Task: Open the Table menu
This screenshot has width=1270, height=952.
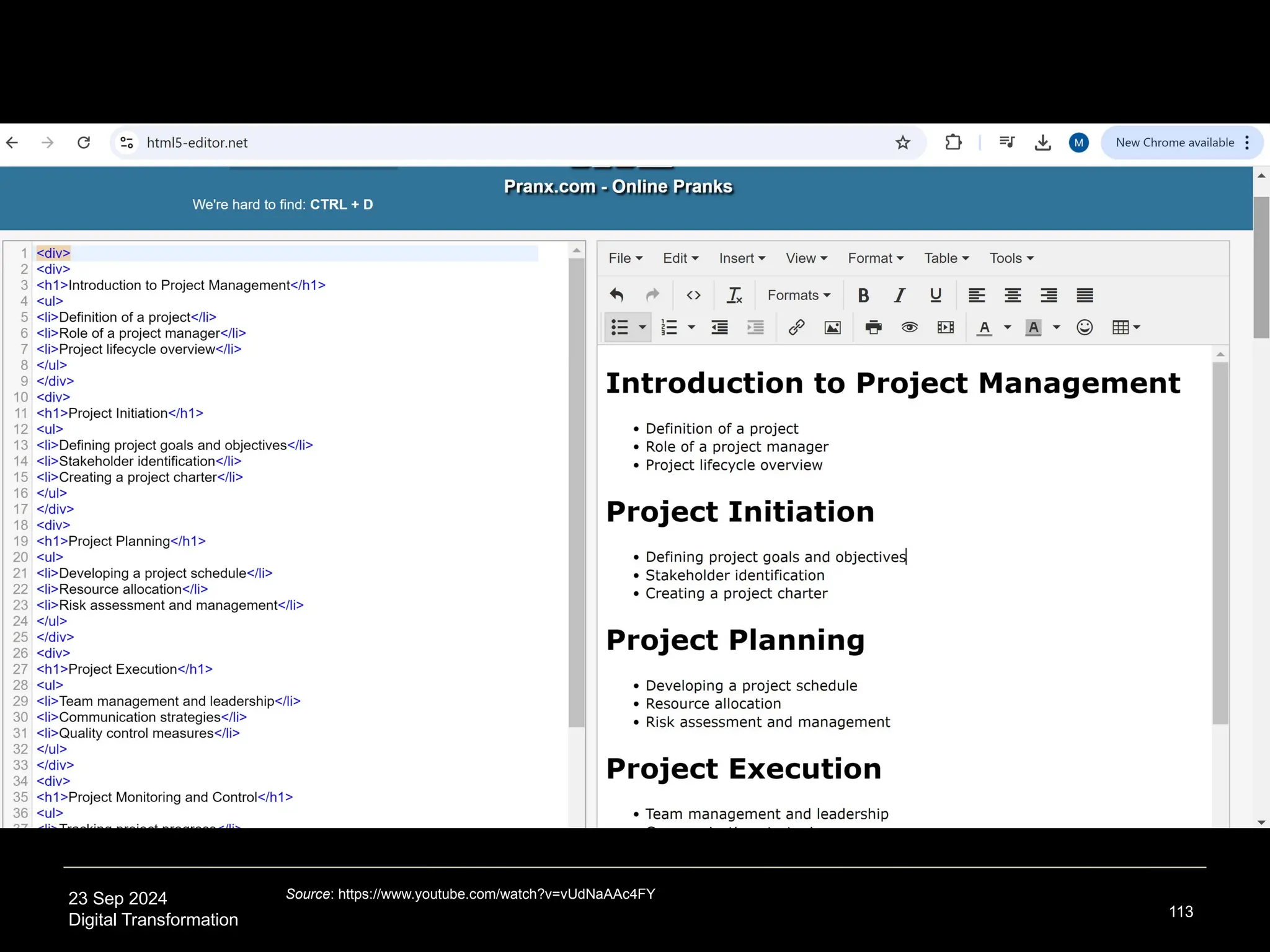Action: pos(946,258)
